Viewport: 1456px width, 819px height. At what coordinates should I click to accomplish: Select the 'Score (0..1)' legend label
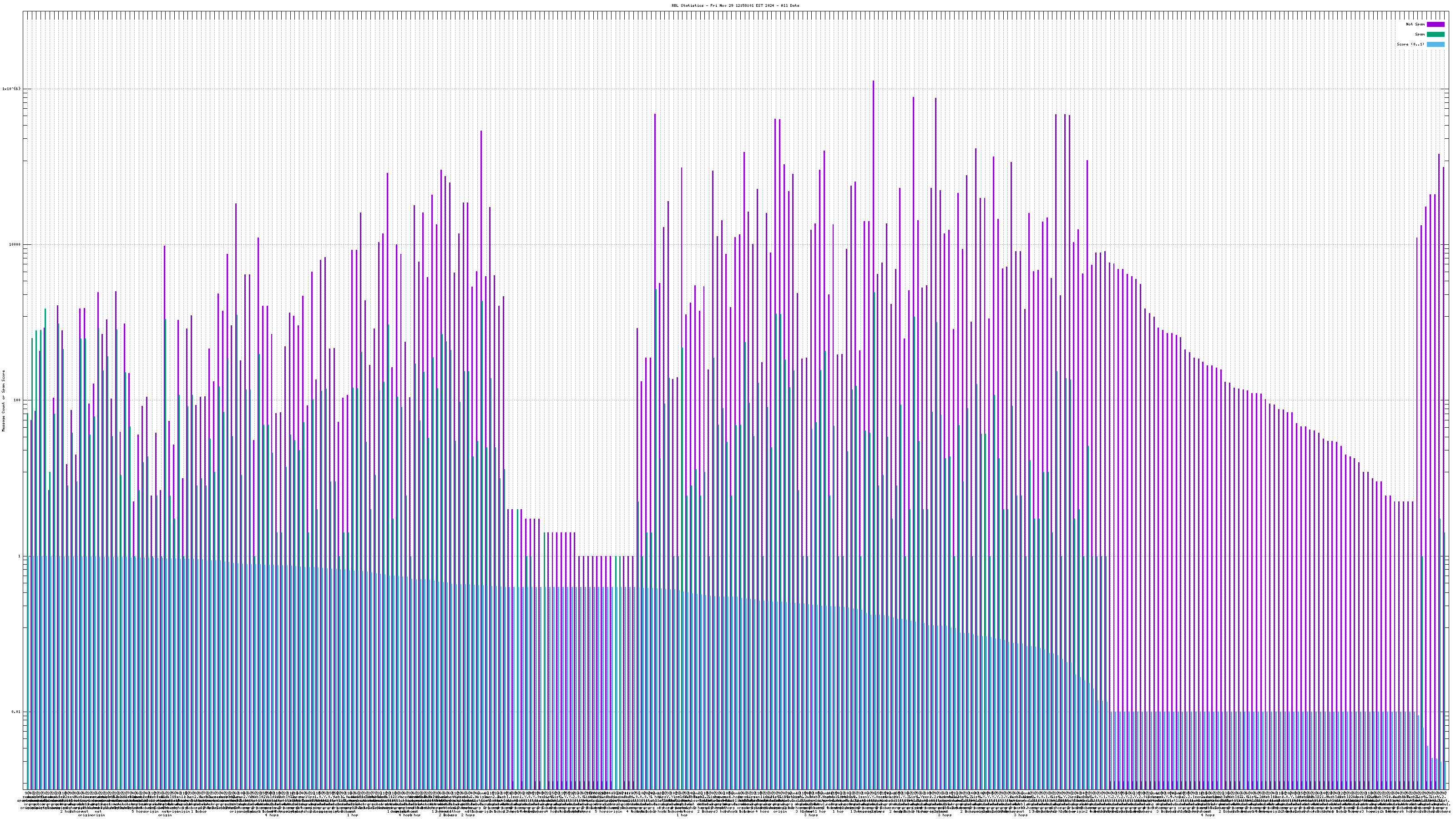(x=1410, y=44)
